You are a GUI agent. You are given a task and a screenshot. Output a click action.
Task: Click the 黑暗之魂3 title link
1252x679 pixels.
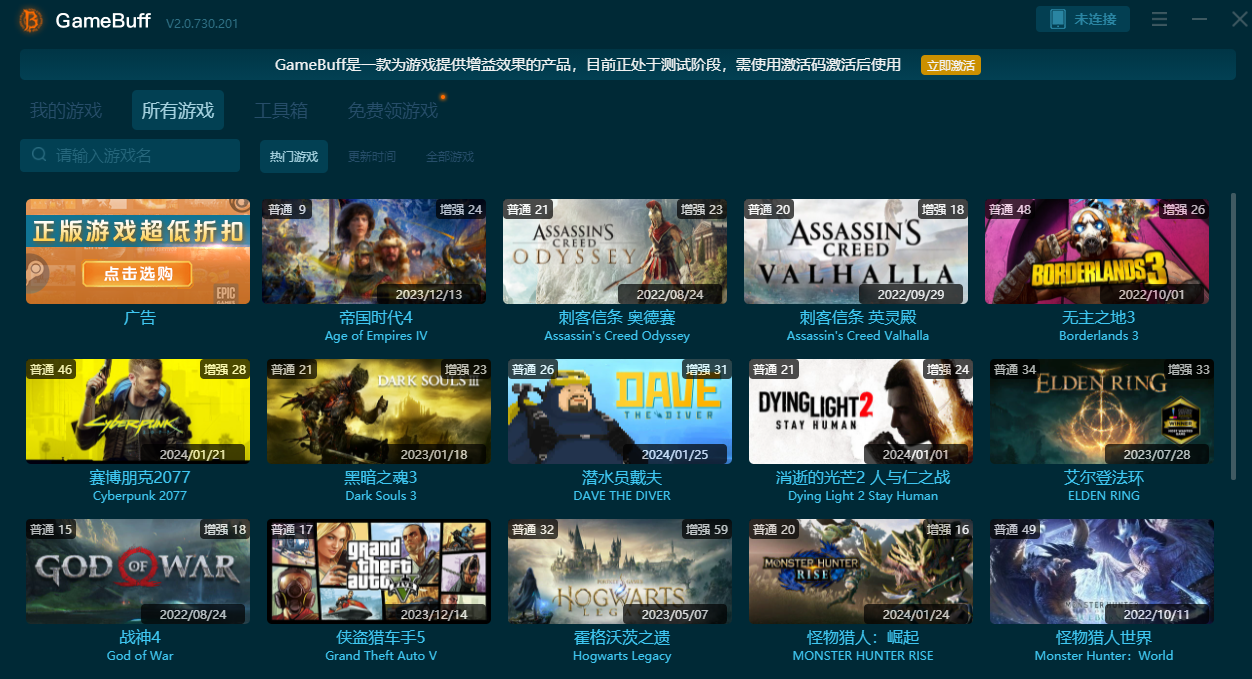coord(381,477)
